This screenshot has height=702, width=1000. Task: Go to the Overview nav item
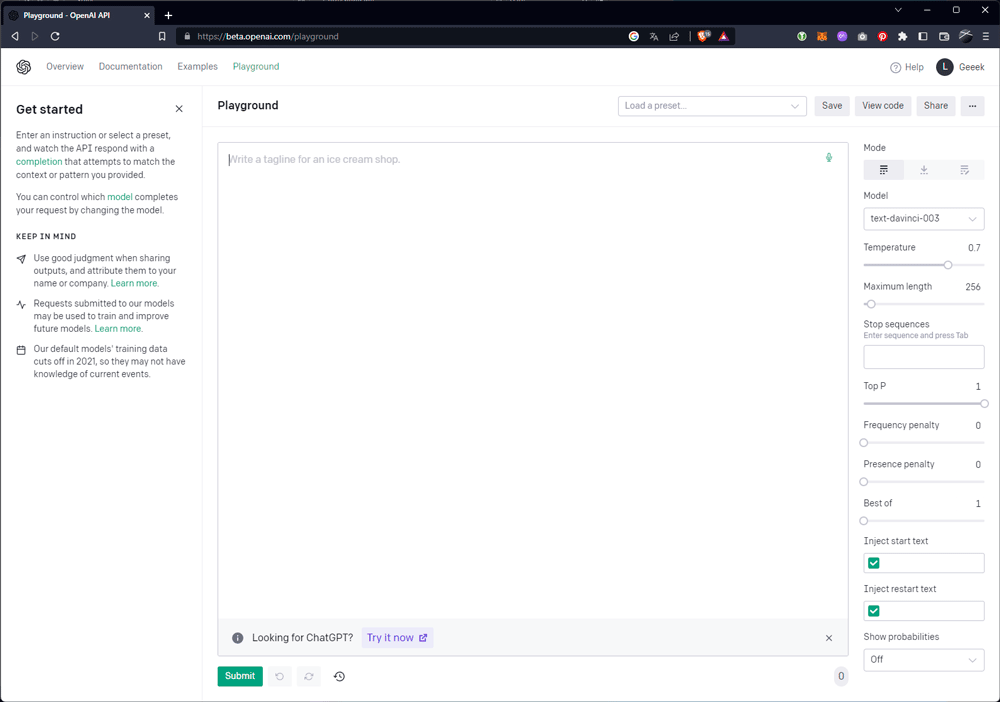pyautogui.click(x=64, y=66)
